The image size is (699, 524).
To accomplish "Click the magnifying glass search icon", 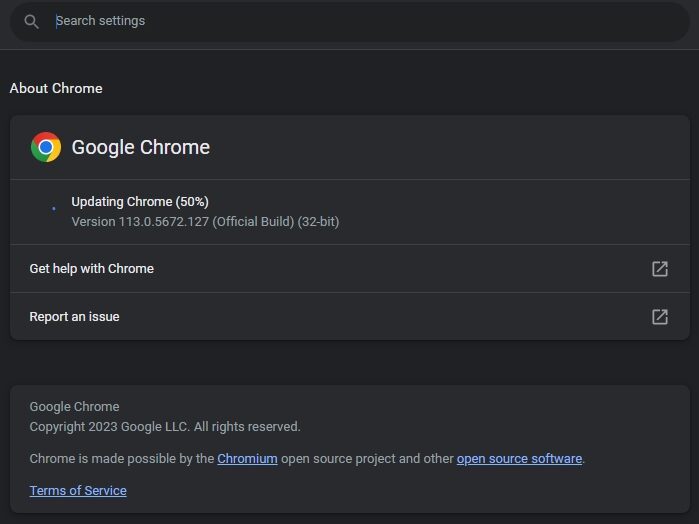I will click(x=32, y=21).
